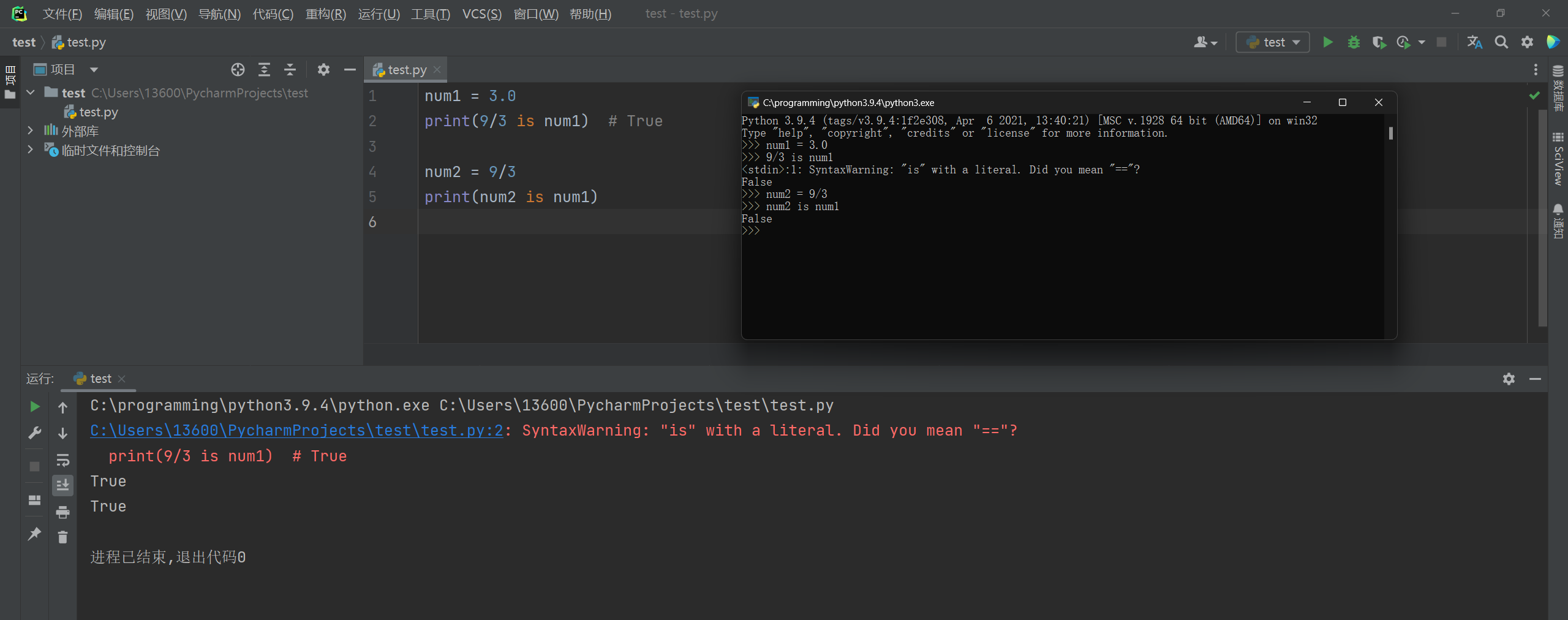Open the test.py:2 warning link
The height and width of the screenshot is (620, 1568).
(x=296, y=431)
